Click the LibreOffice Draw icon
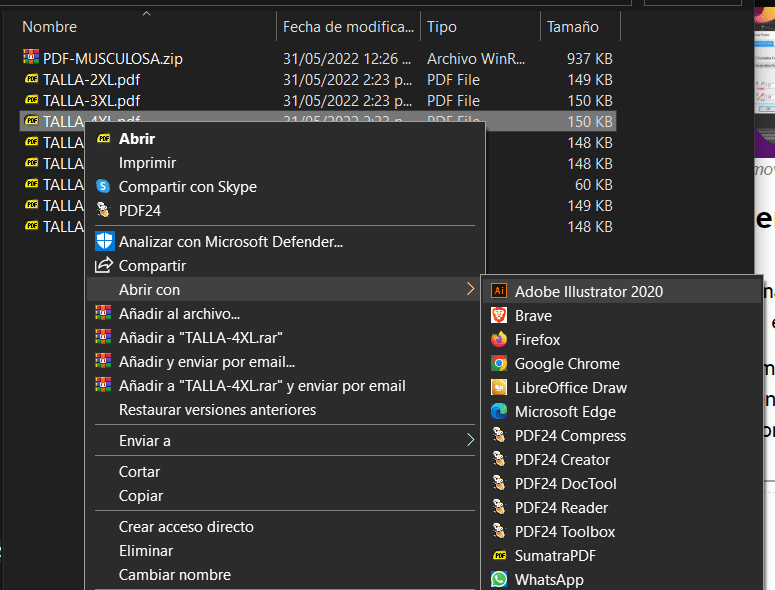The height and width of the screenshot is (590, 775). pyautogui.click(x=499, y=387)
